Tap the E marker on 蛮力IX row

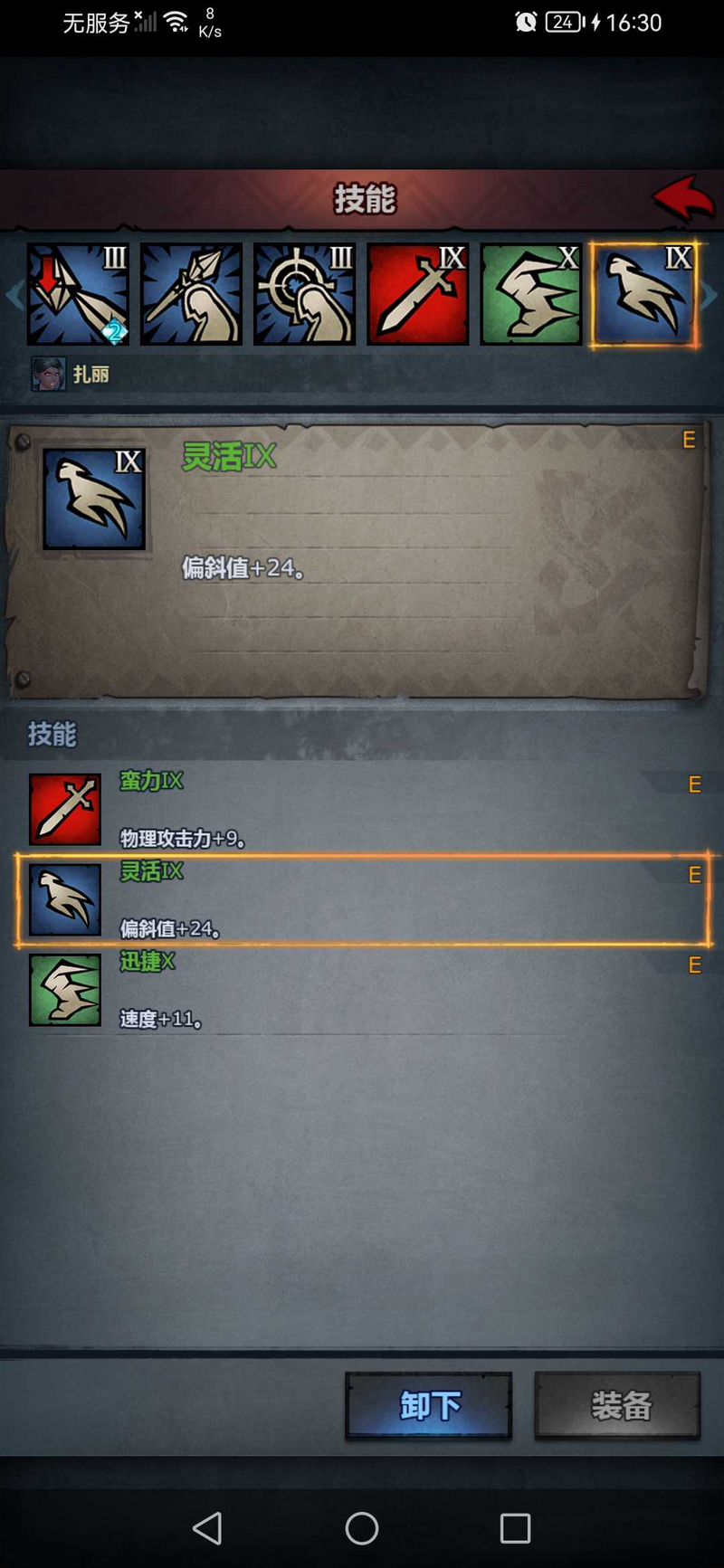(694, 784)
